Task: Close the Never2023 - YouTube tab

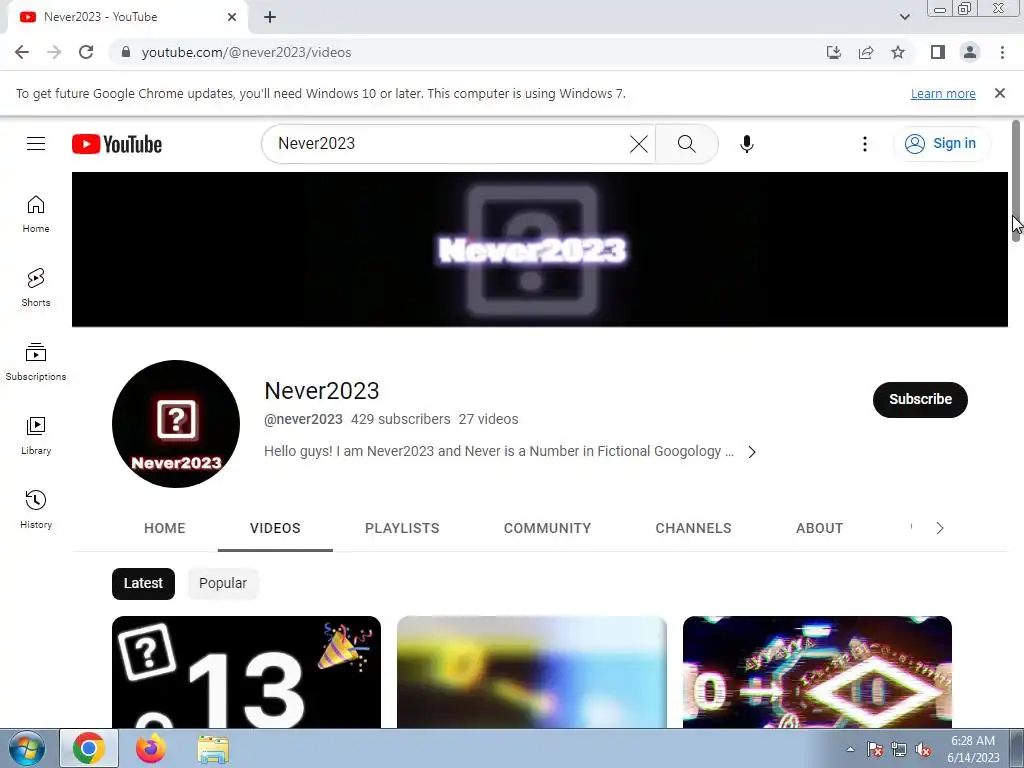Action: coord(232,17)
